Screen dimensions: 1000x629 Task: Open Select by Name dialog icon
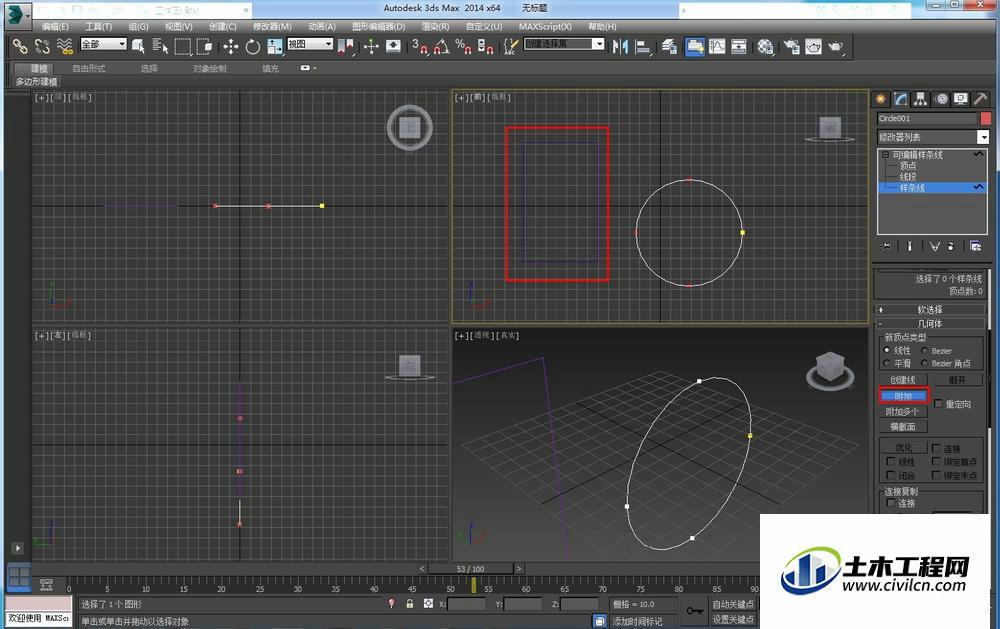(x=160, y=46)
